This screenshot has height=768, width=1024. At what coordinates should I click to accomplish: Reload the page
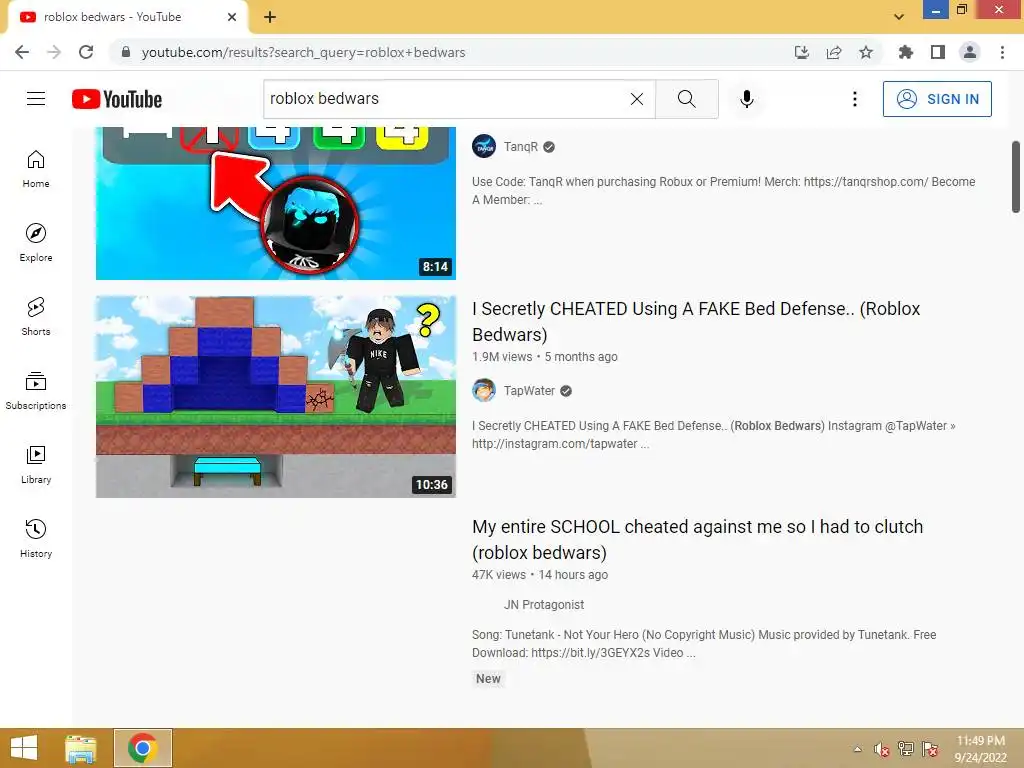[86, 52]
